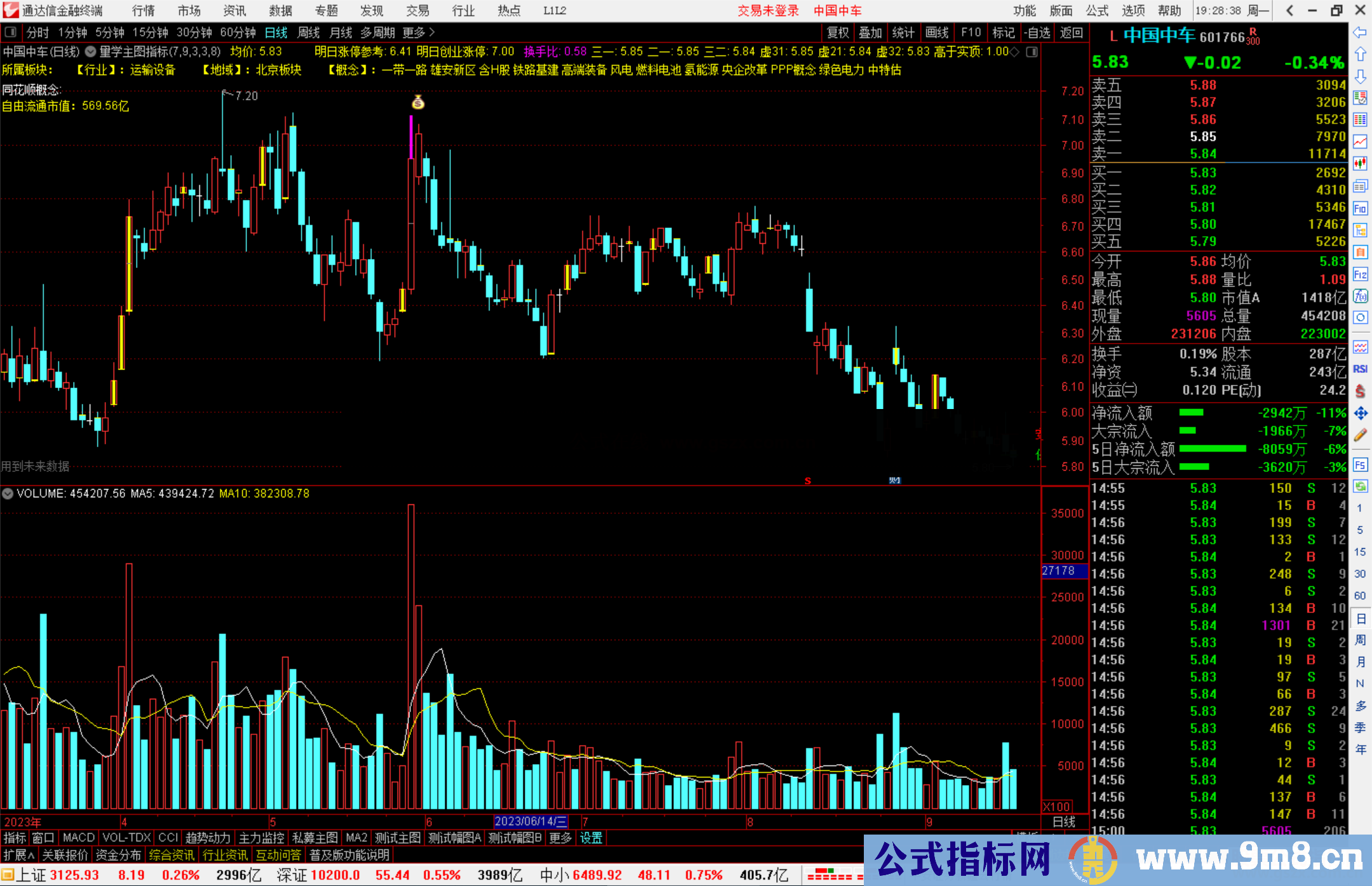Open the 标记 marker option
This screenshot has width=1372, height=886.
1004,32
